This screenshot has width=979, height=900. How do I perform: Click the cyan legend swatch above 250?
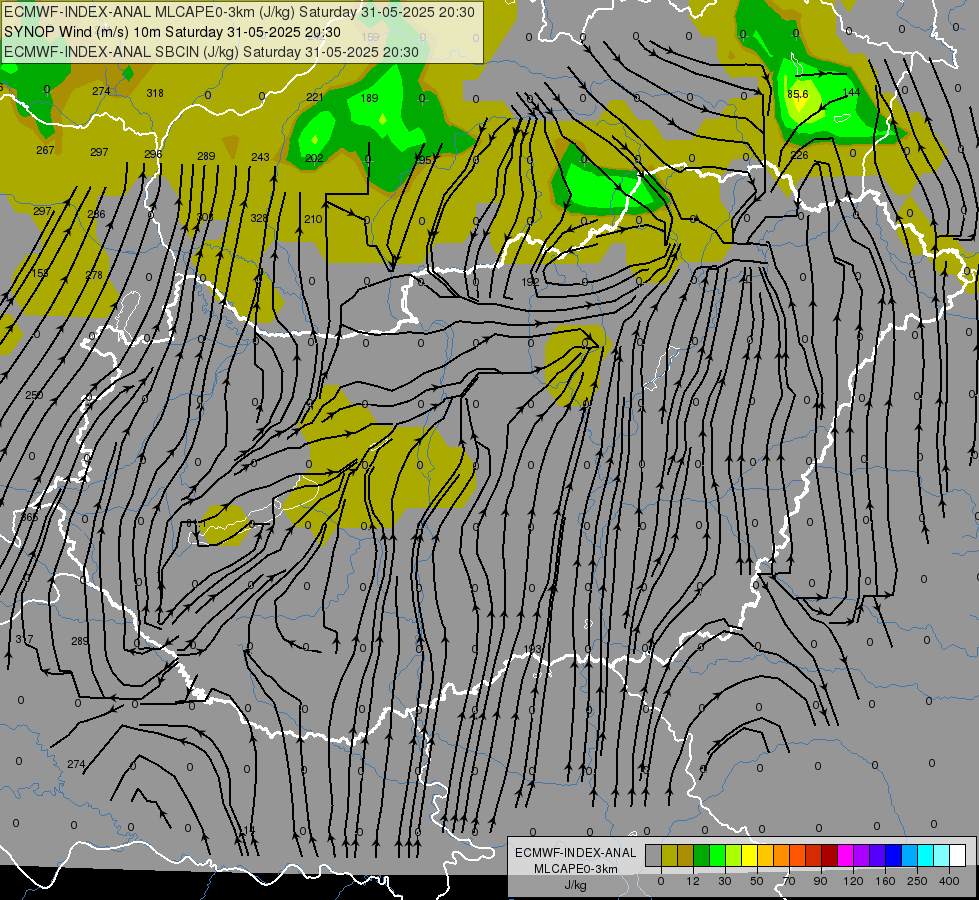tap(926, 855)
